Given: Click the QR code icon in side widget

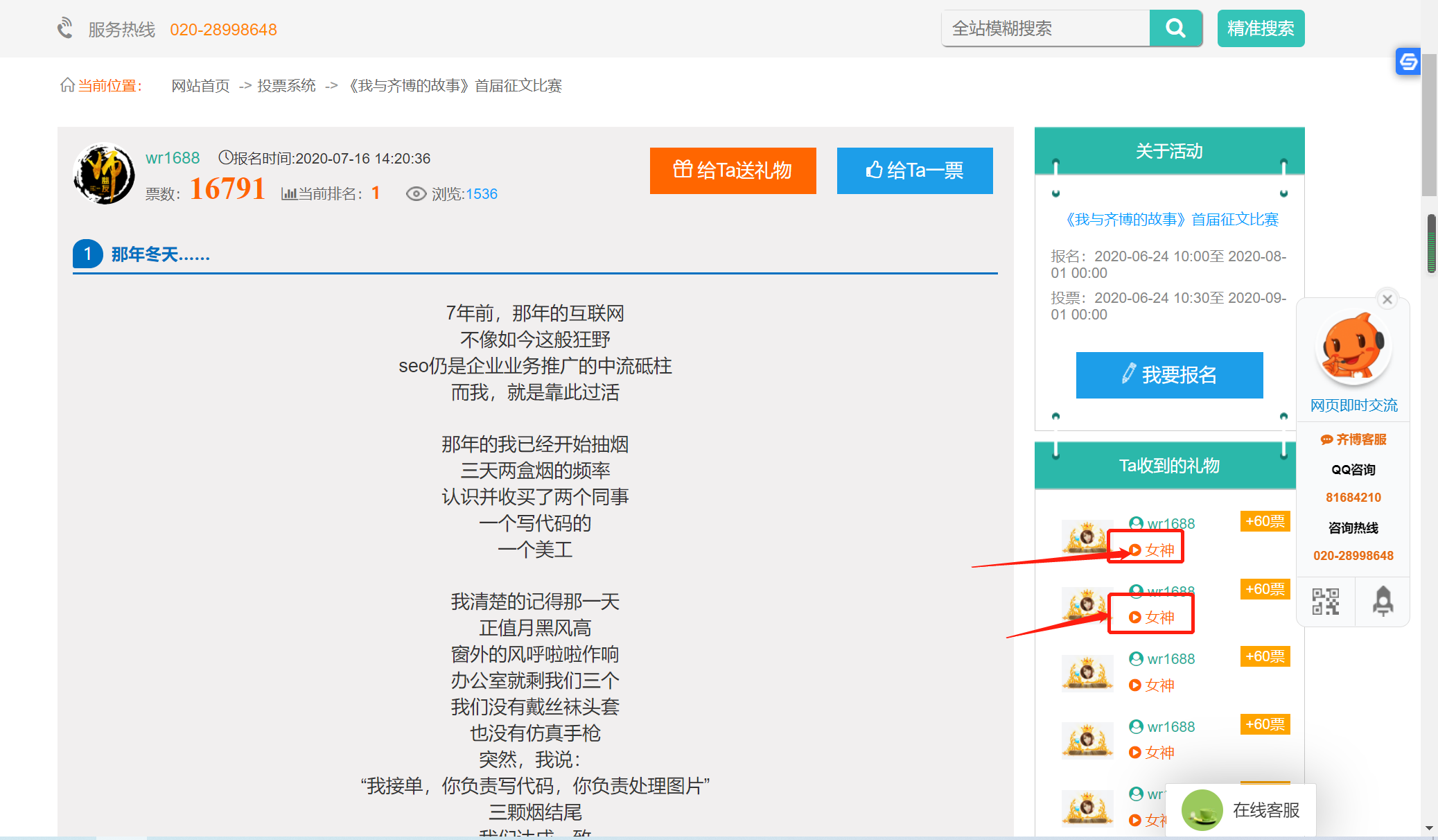Looking at the screenshot, I should click(1325, 602).
